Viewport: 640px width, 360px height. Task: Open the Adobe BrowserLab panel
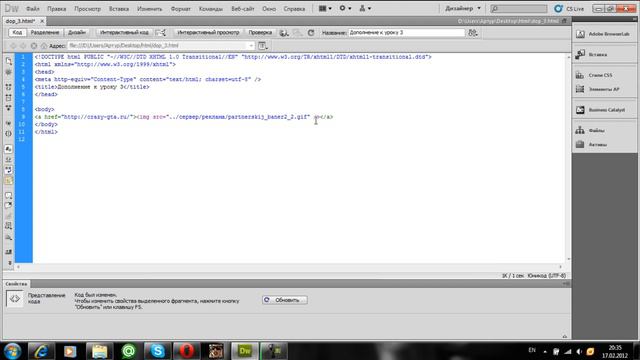click(x=604, y=34)
